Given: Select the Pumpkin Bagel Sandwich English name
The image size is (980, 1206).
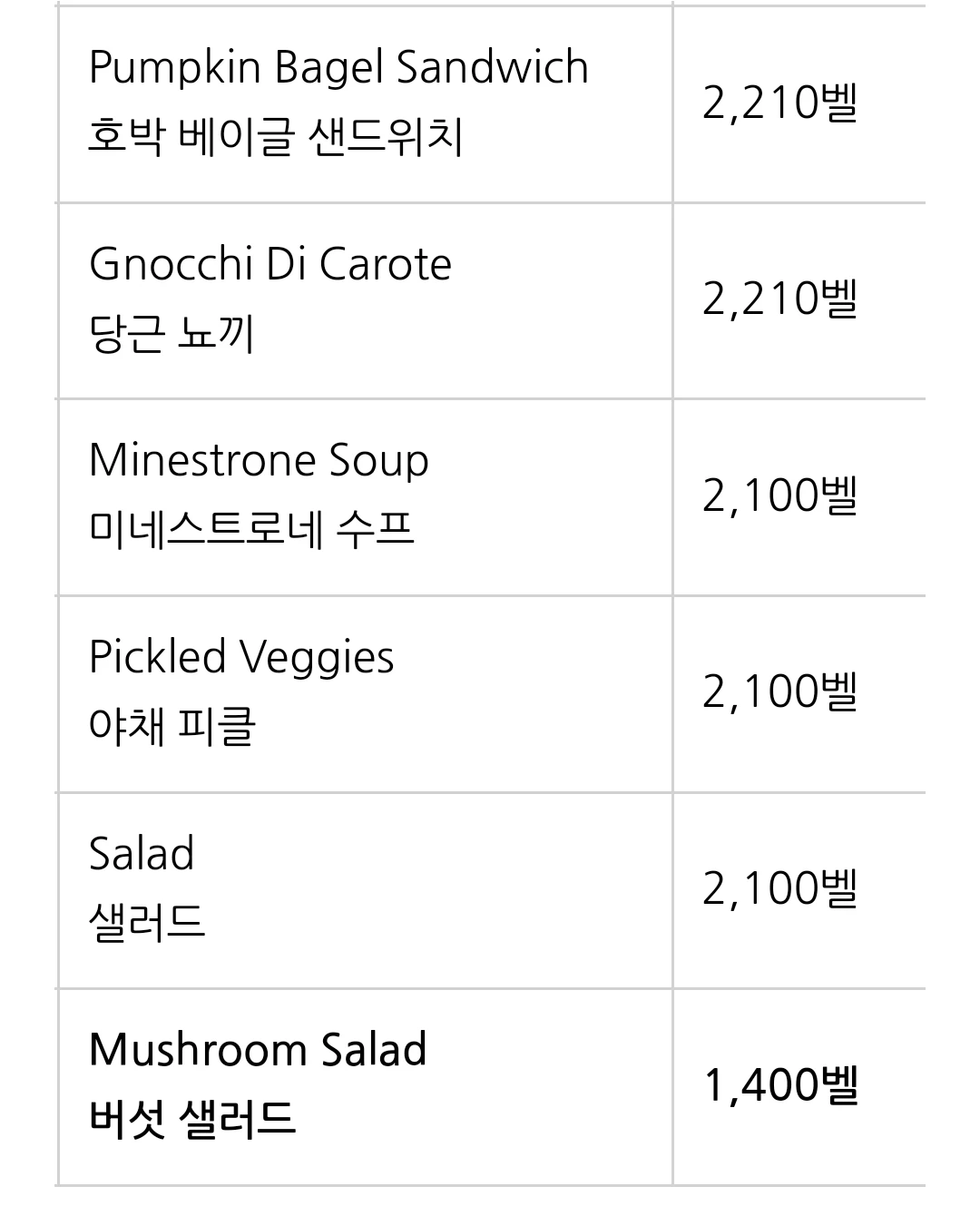Looking at the screenshot, I should pyautogui.click(x=338, y=68).
